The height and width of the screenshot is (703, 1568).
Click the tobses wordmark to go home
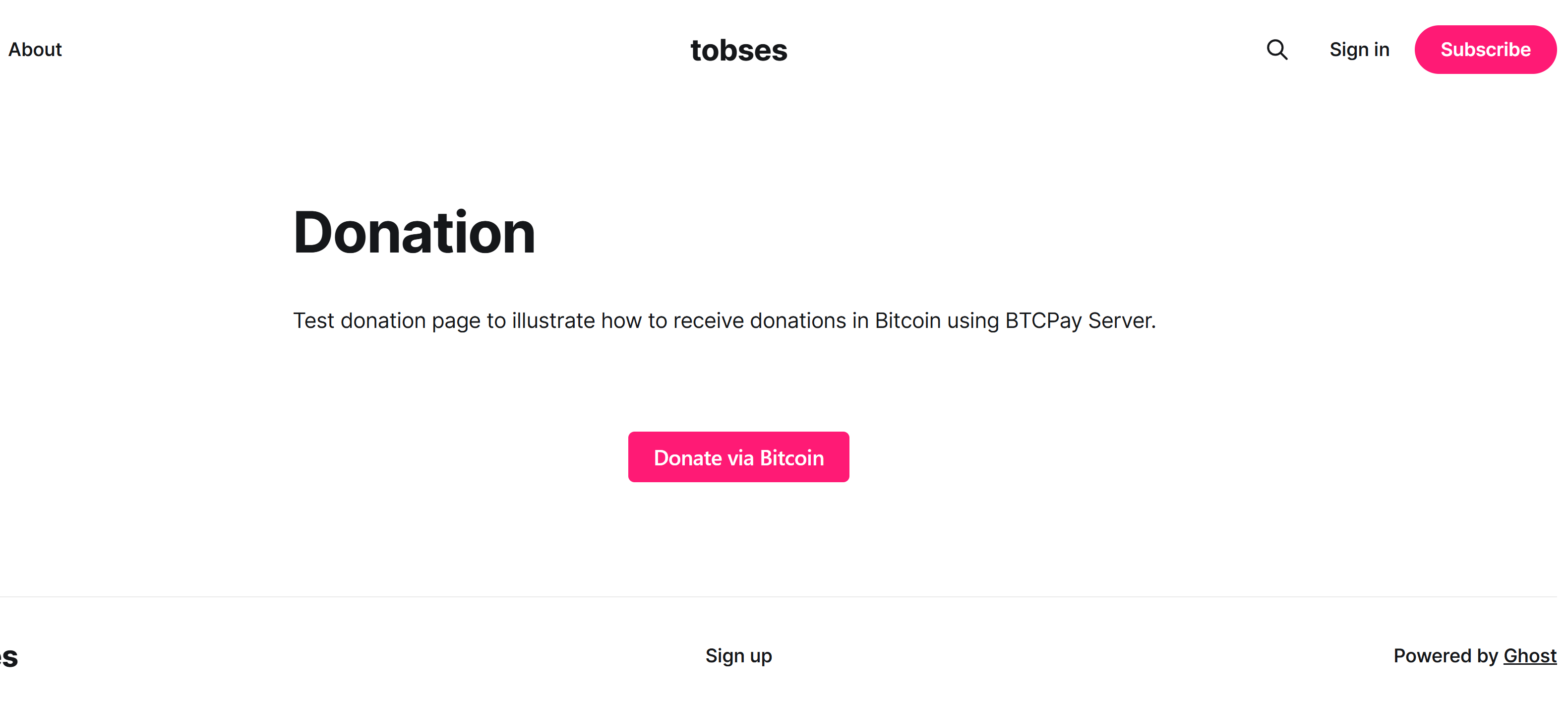(738, 49)
